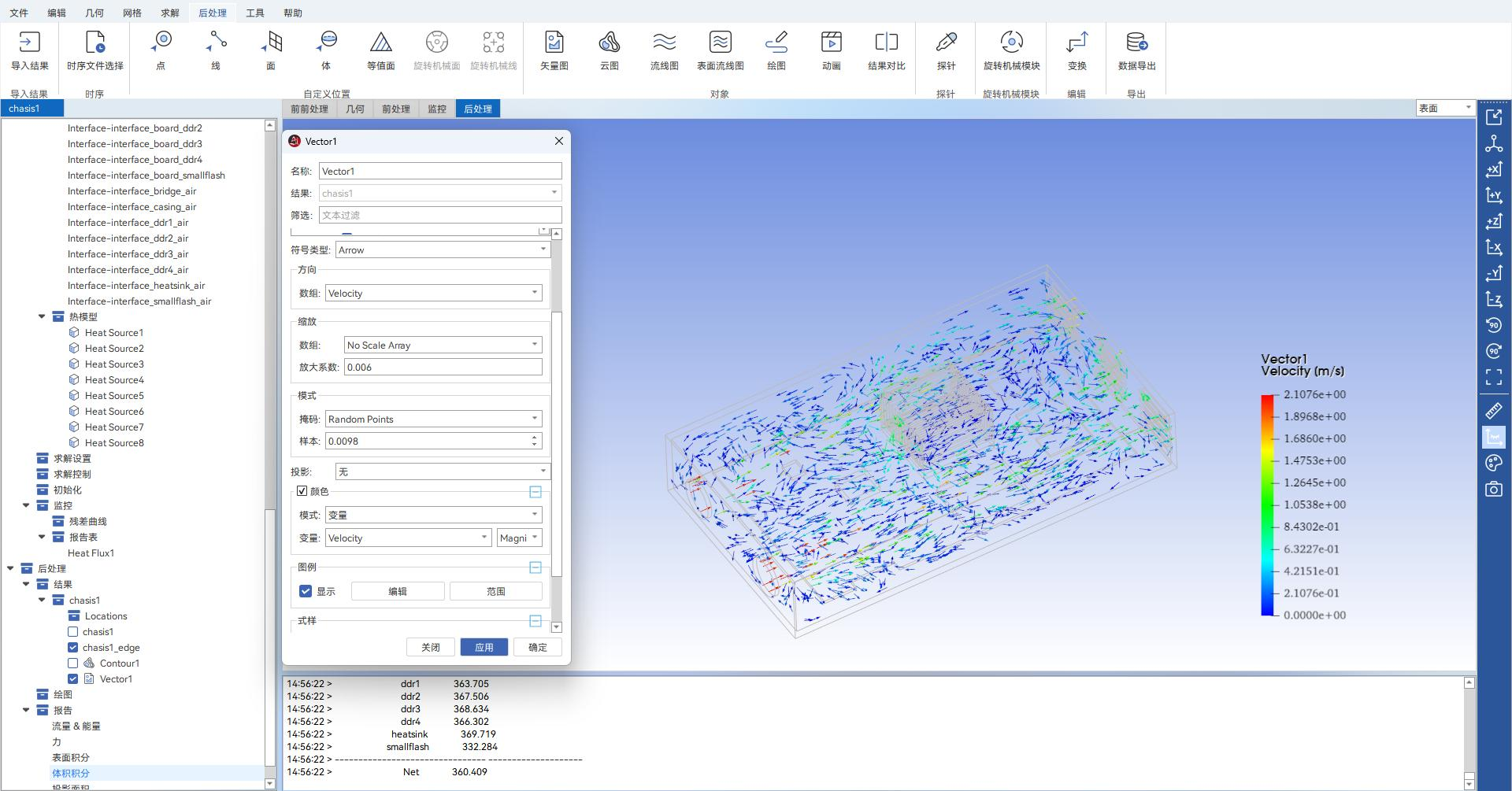The height and width of the screenshot is (791, 1512).
Task: Open the Contour (云图) tool
Action: [x=609, y=43]
